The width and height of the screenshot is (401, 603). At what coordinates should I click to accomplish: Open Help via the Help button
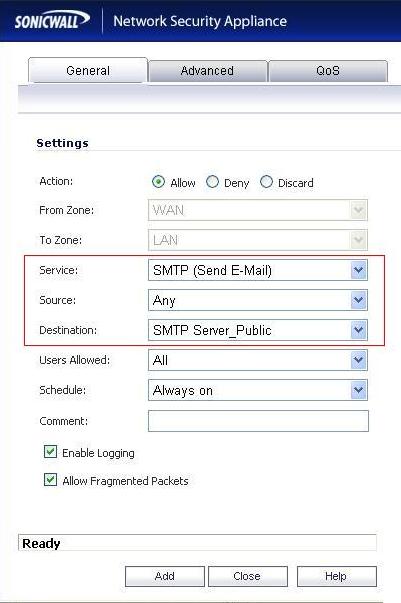pyautogui.click(x=336, y=576)
